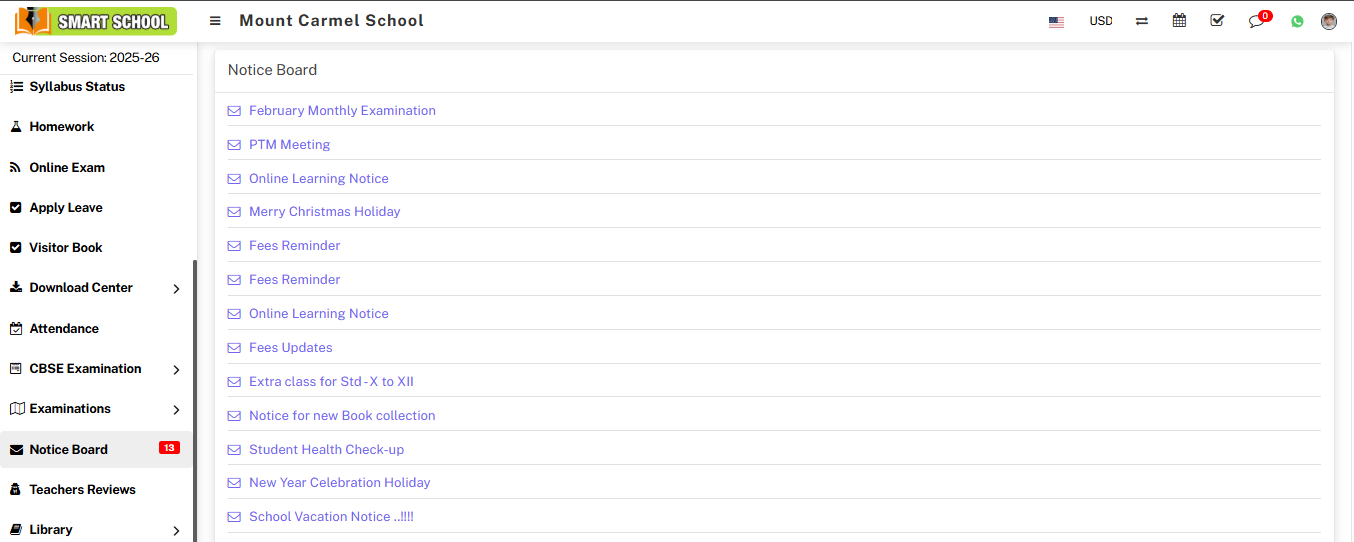Open the USD currency dropdown

click(x=1100, y=21)
